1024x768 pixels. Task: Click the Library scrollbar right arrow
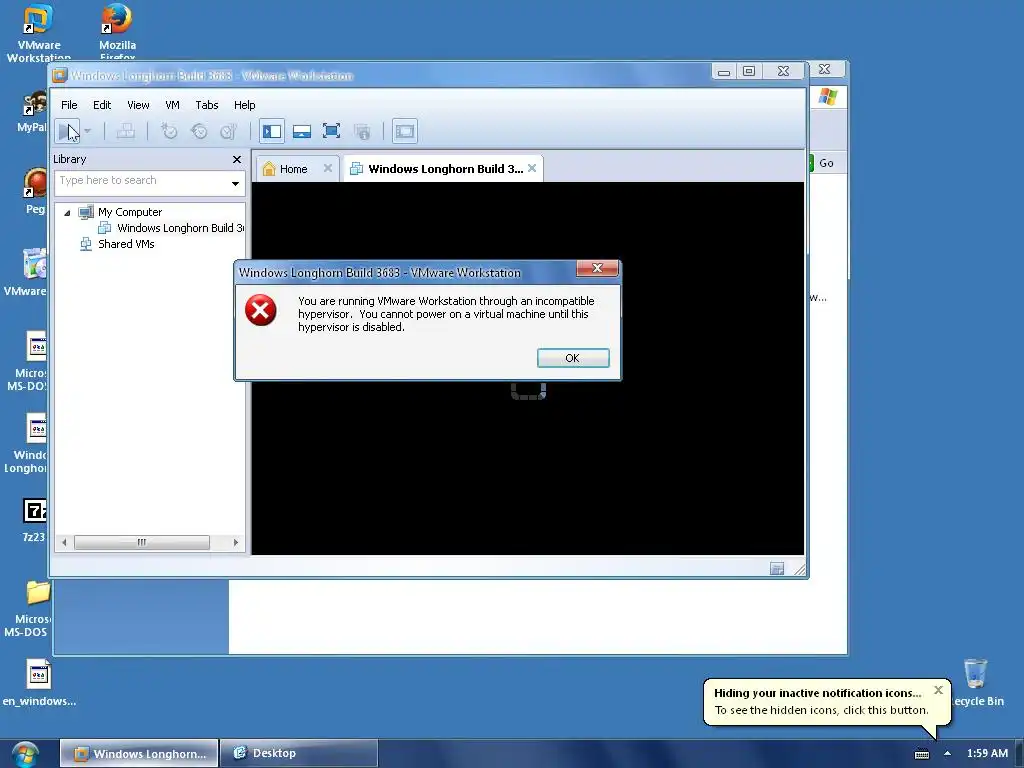(x=236, y=543)
